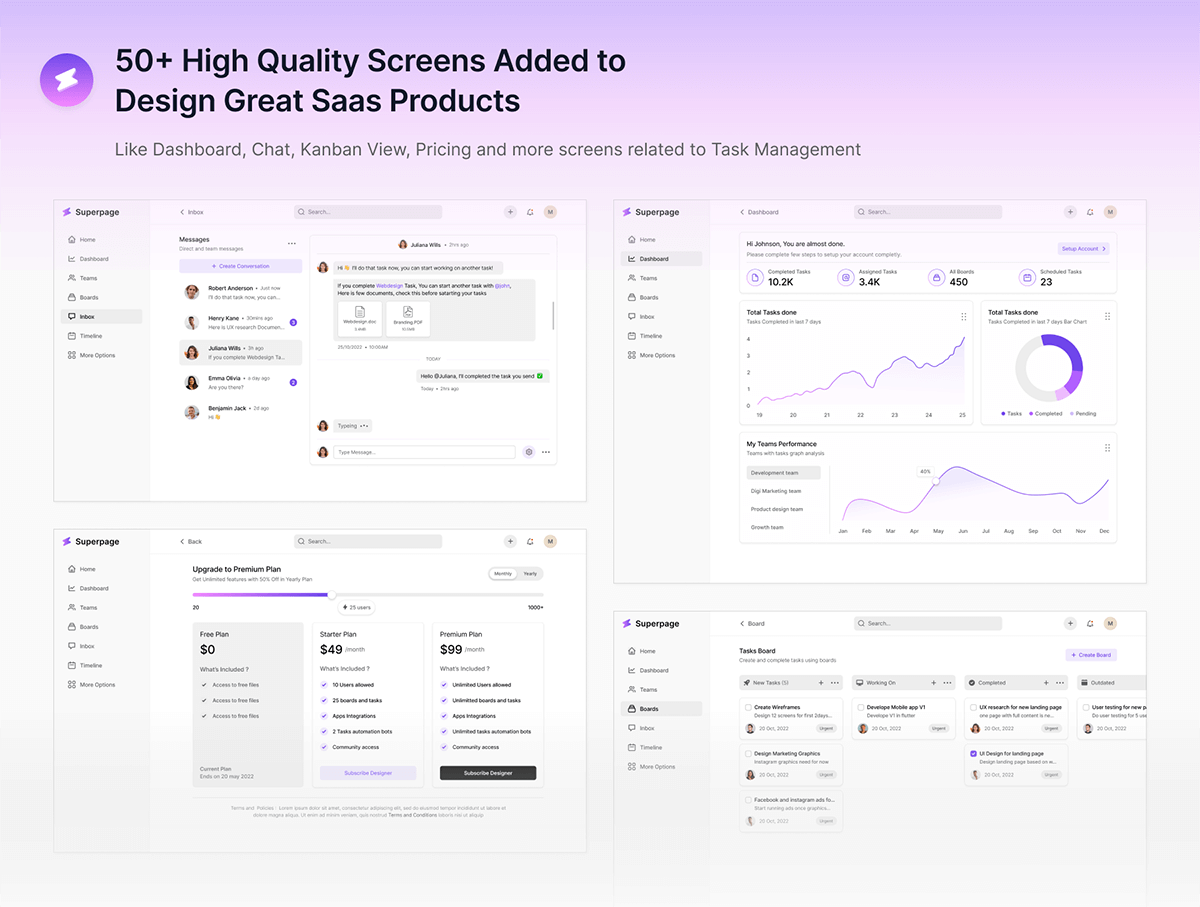Uncheck the UI Design for landing page task
Viewport: 1200px width, 907px height.
pyautogui.click(x=973, y=753)
